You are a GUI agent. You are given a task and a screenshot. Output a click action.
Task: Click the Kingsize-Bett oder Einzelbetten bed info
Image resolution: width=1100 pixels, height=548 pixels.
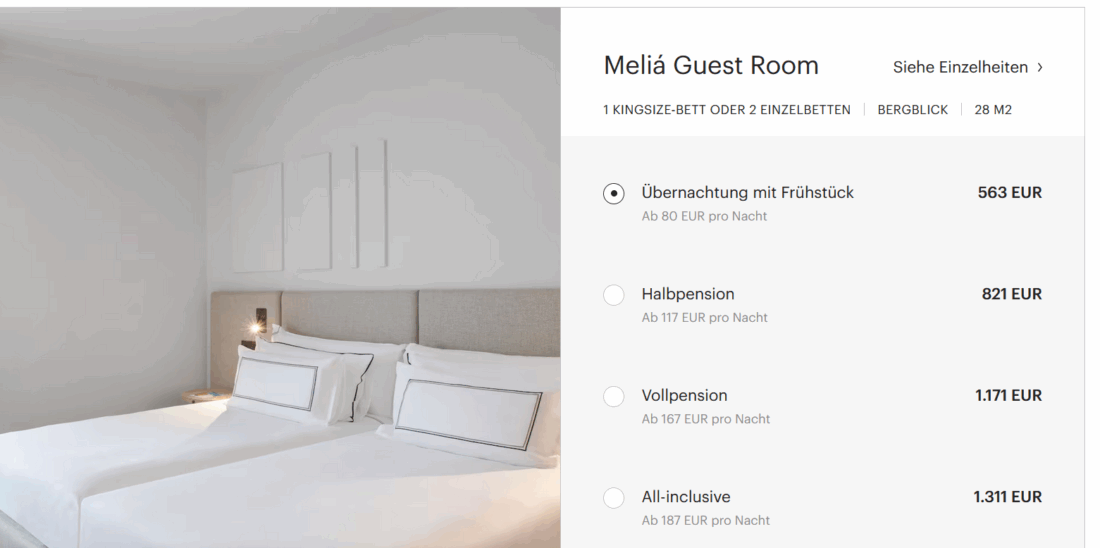[727, 110]
